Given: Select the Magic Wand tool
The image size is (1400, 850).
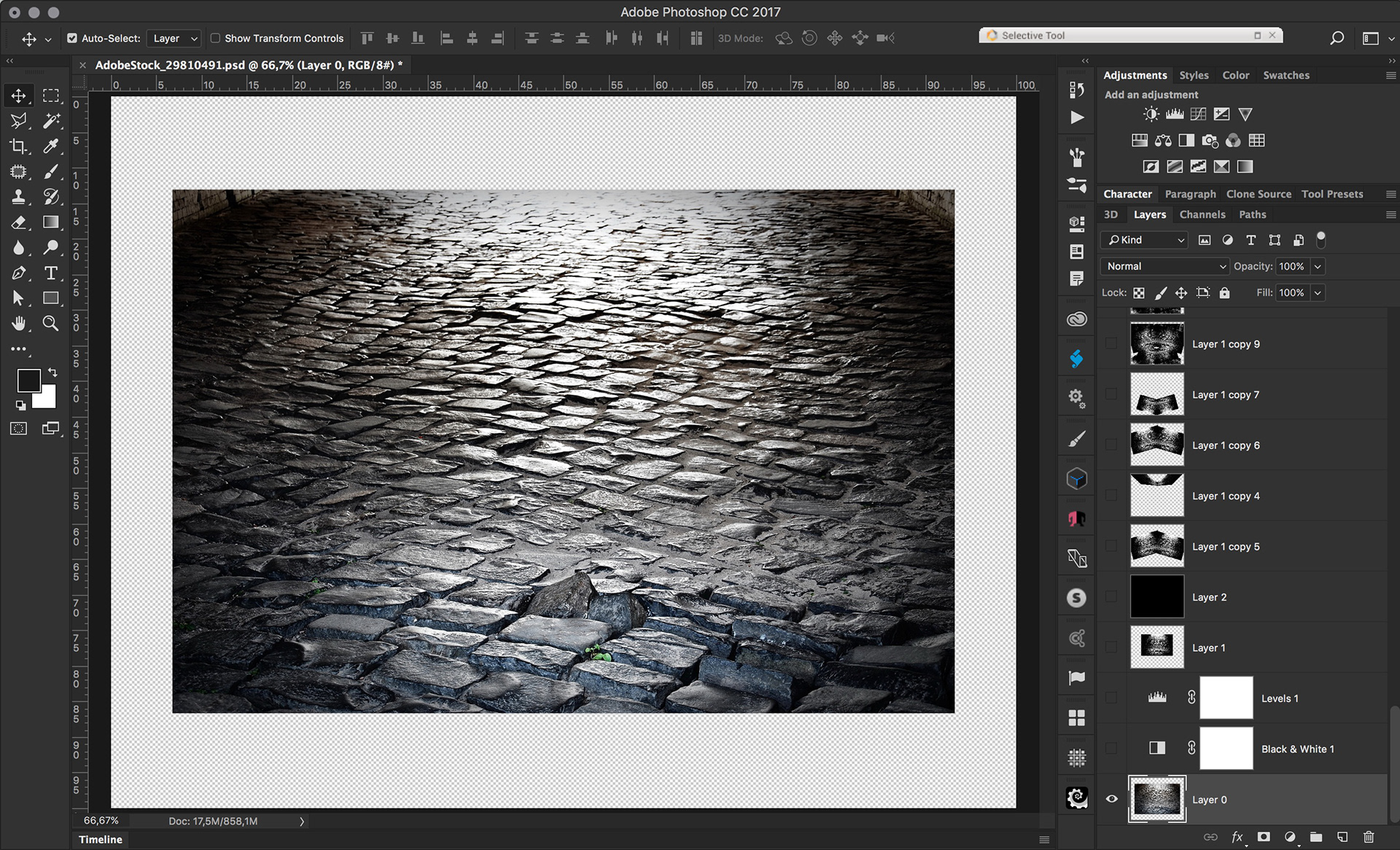Looking at the screenshot, I should [50, 121].
